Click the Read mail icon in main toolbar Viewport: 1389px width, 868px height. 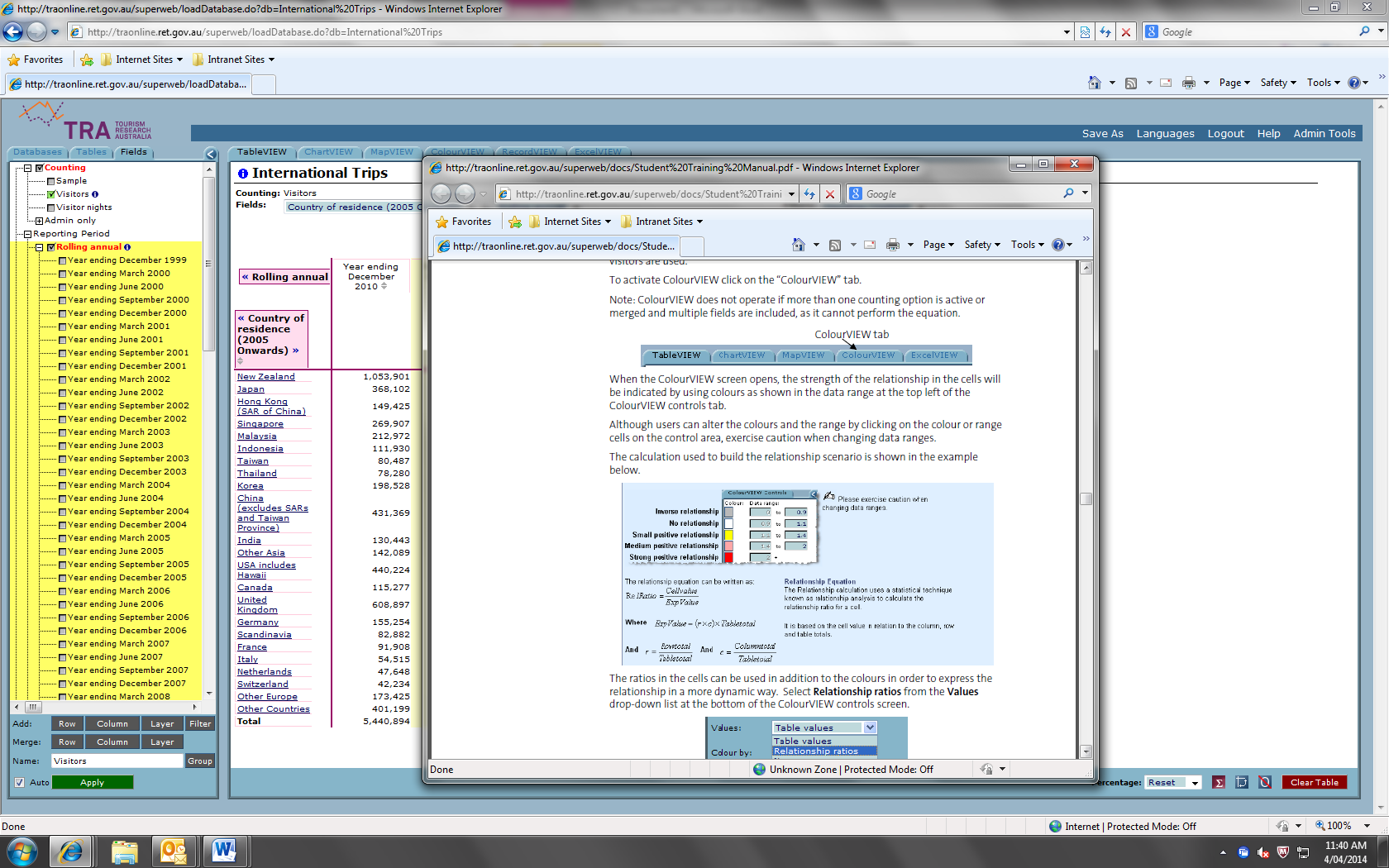coord(1166,83)
